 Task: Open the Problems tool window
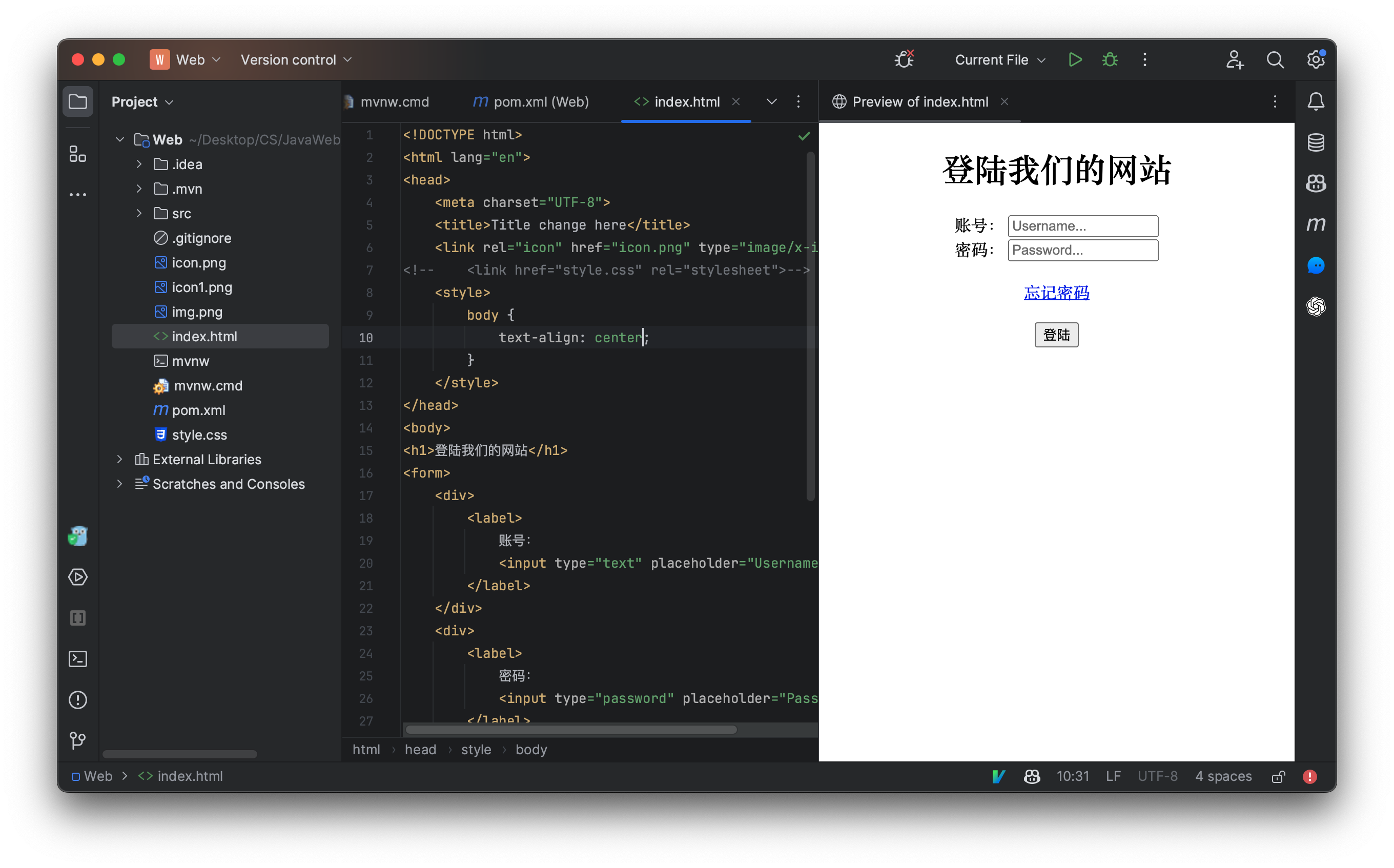click(x=77, y=700)
